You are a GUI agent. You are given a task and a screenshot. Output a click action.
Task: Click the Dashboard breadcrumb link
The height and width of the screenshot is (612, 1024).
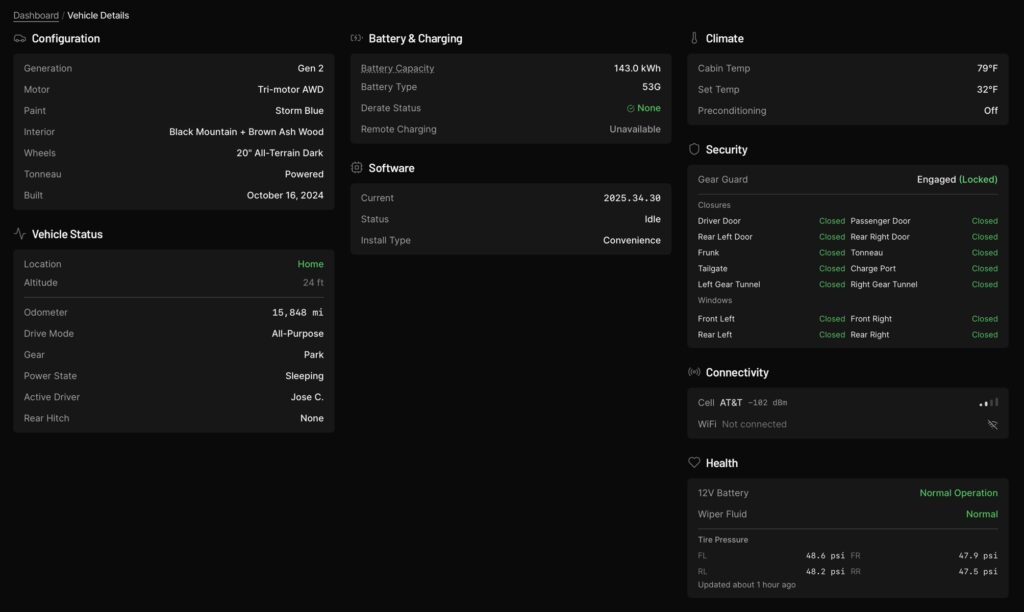pyautogui.click(x=36, y=15)
